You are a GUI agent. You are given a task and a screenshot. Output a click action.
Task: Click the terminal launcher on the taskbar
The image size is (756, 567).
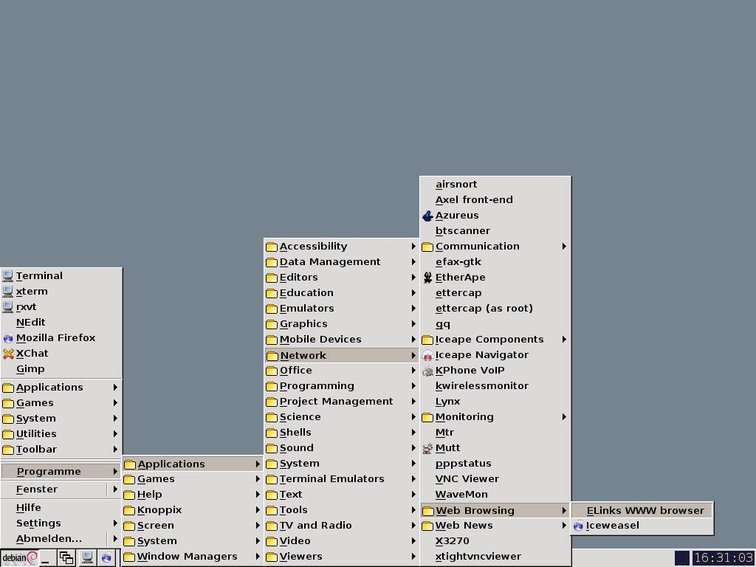click(x=87, y=558)
